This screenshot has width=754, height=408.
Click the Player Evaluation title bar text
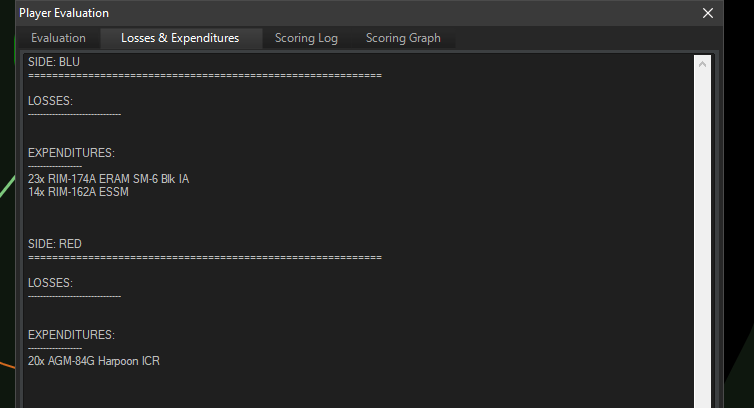pos(64,13)
